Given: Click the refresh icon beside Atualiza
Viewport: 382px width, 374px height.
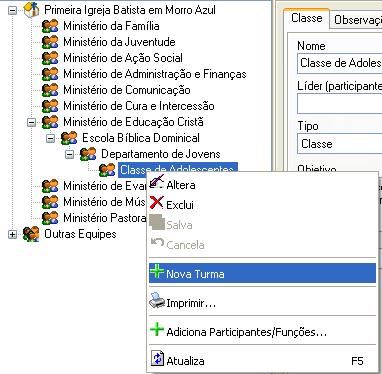Looking at the screenshot, I should [x=157, y=359].
